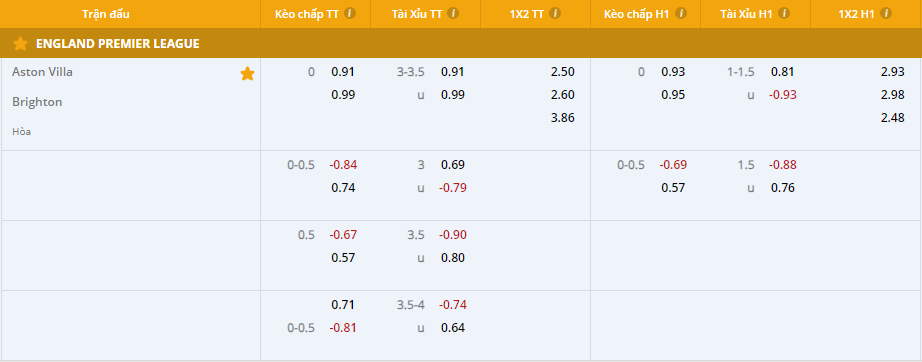Select handicap 0-0.5 odds -0.84

[343, 165]
